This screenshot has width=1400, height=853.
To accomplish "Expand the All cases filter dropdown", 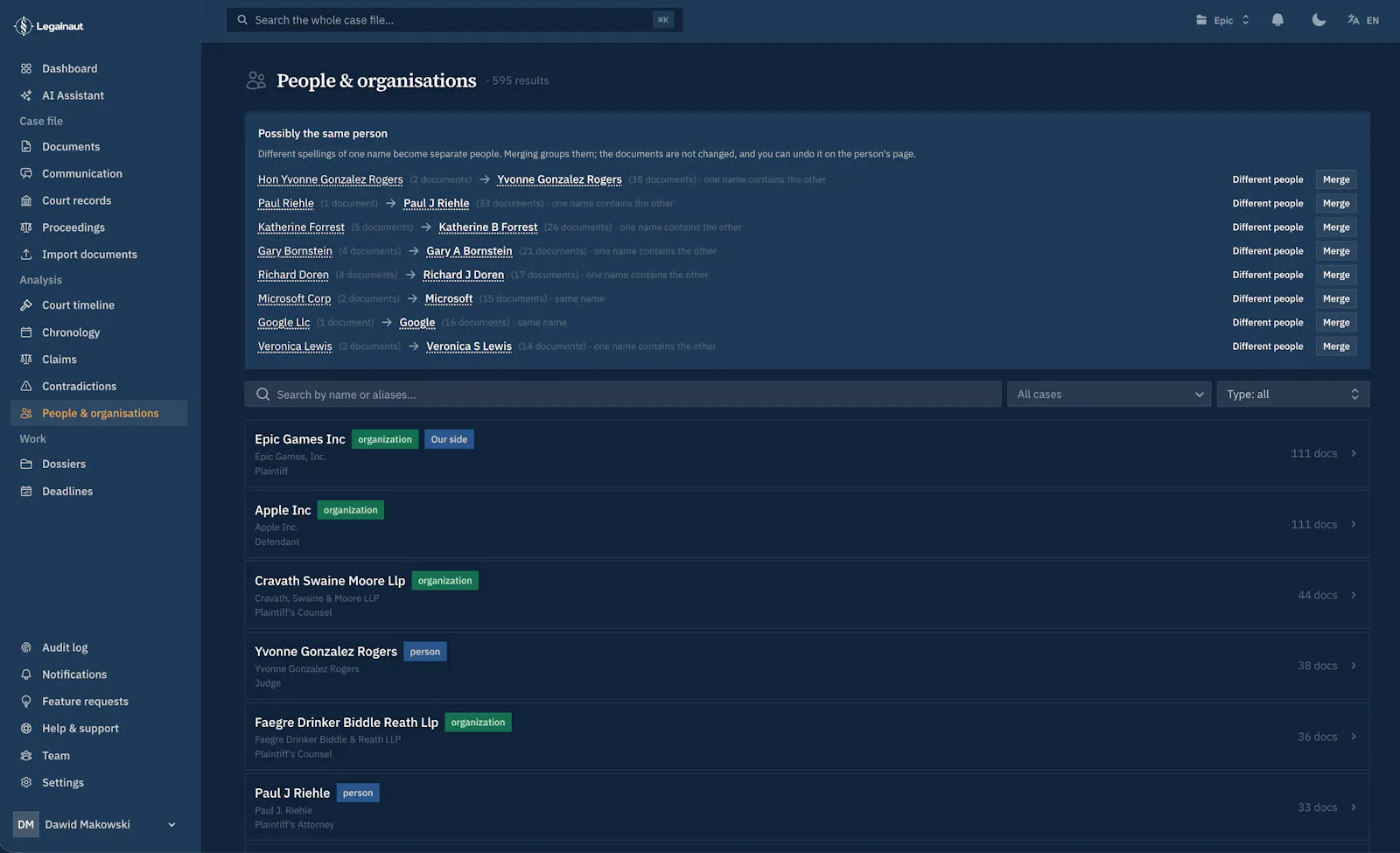I will tap(1109, 395).
